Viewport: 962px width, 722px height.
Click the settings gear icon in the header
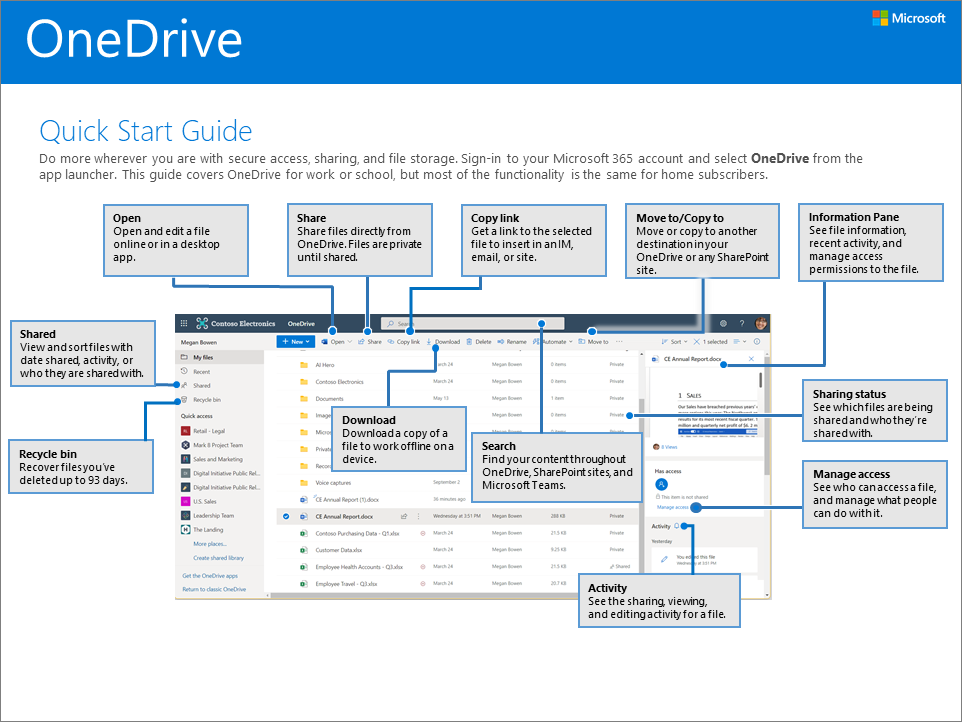point(722,324)
